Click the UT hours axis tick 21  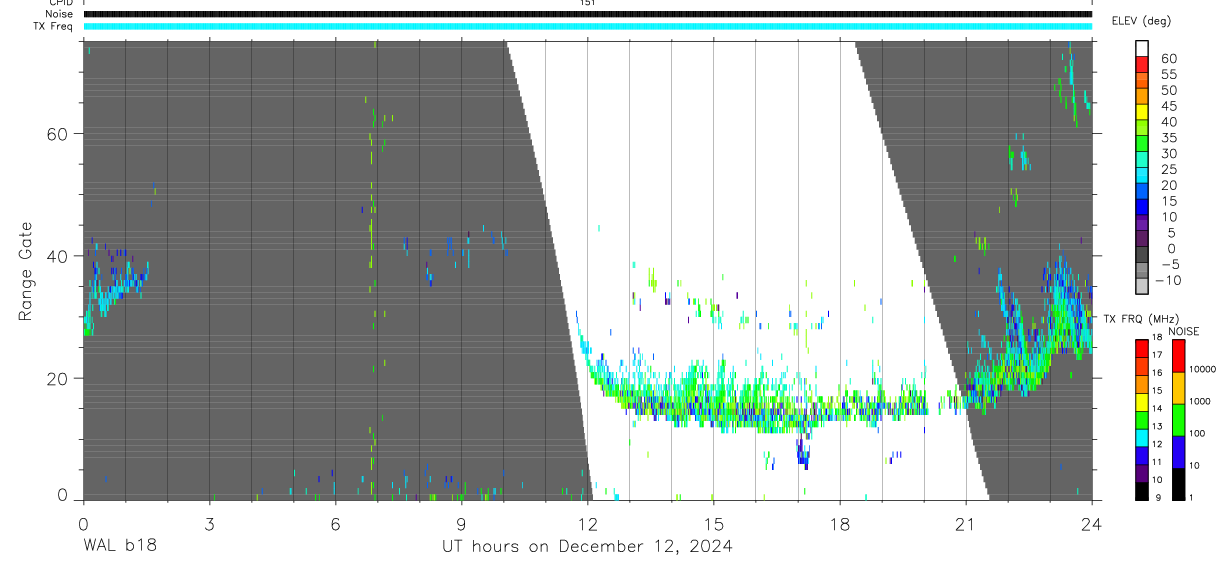pyautogui.click(x=965, y=523)
